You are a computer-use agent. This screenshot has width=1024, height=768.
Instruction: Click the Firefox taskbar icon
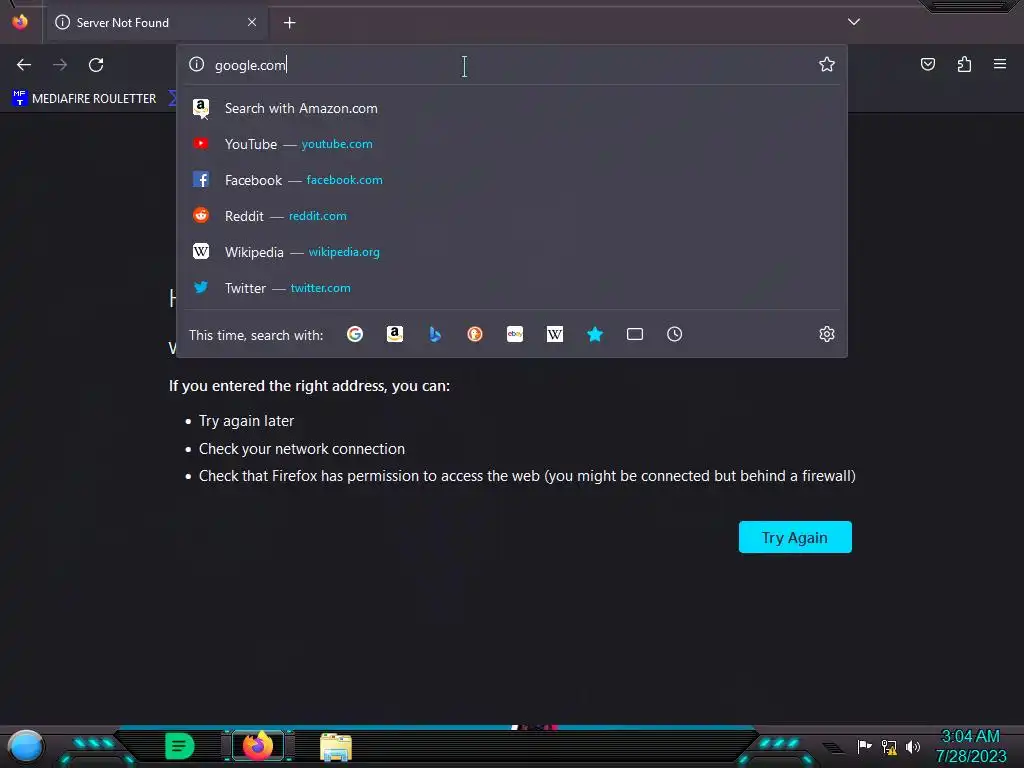coord(257,746)
